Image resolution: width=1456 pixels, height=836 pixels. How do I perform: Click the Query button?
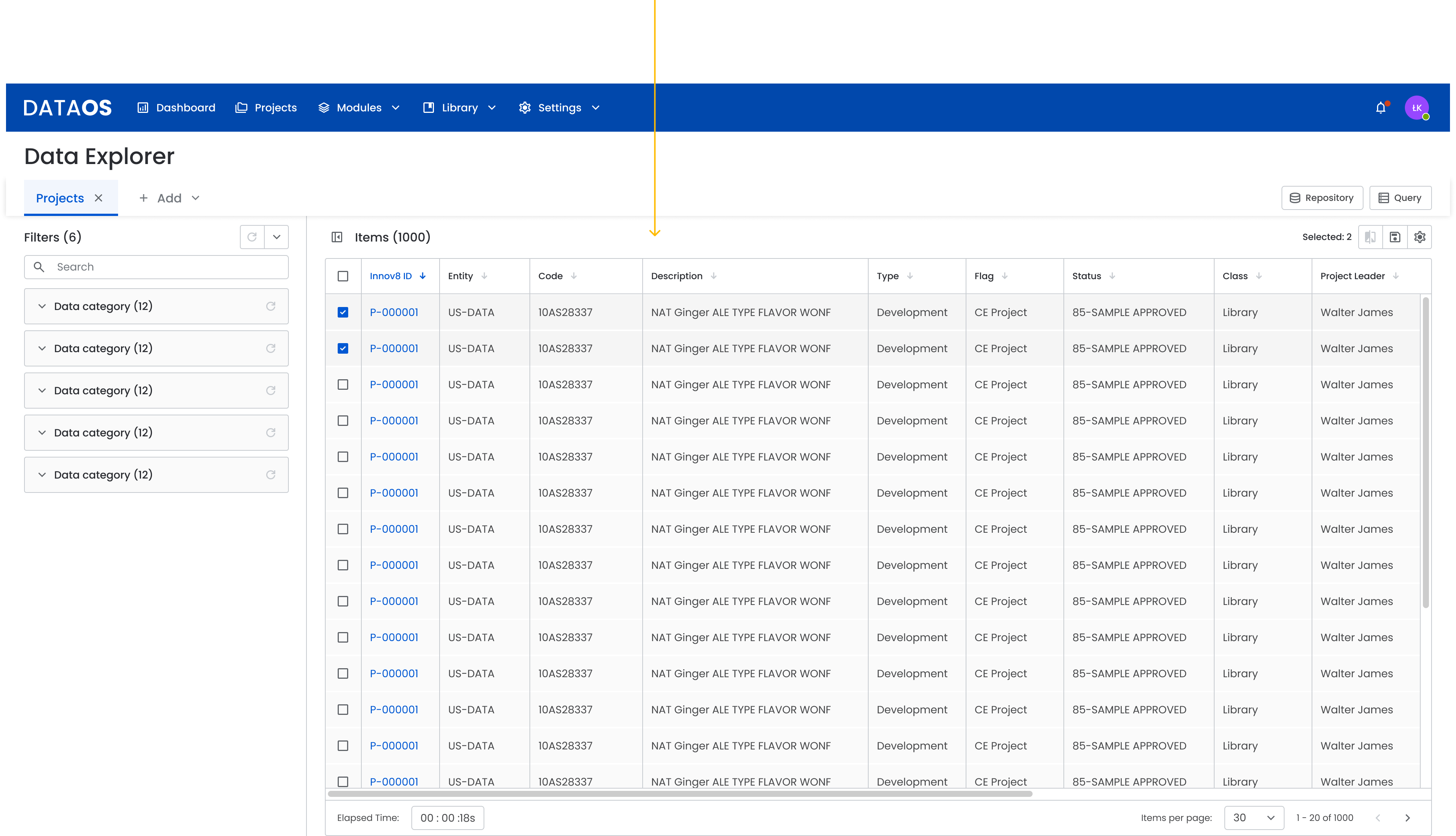(1400, 198)
